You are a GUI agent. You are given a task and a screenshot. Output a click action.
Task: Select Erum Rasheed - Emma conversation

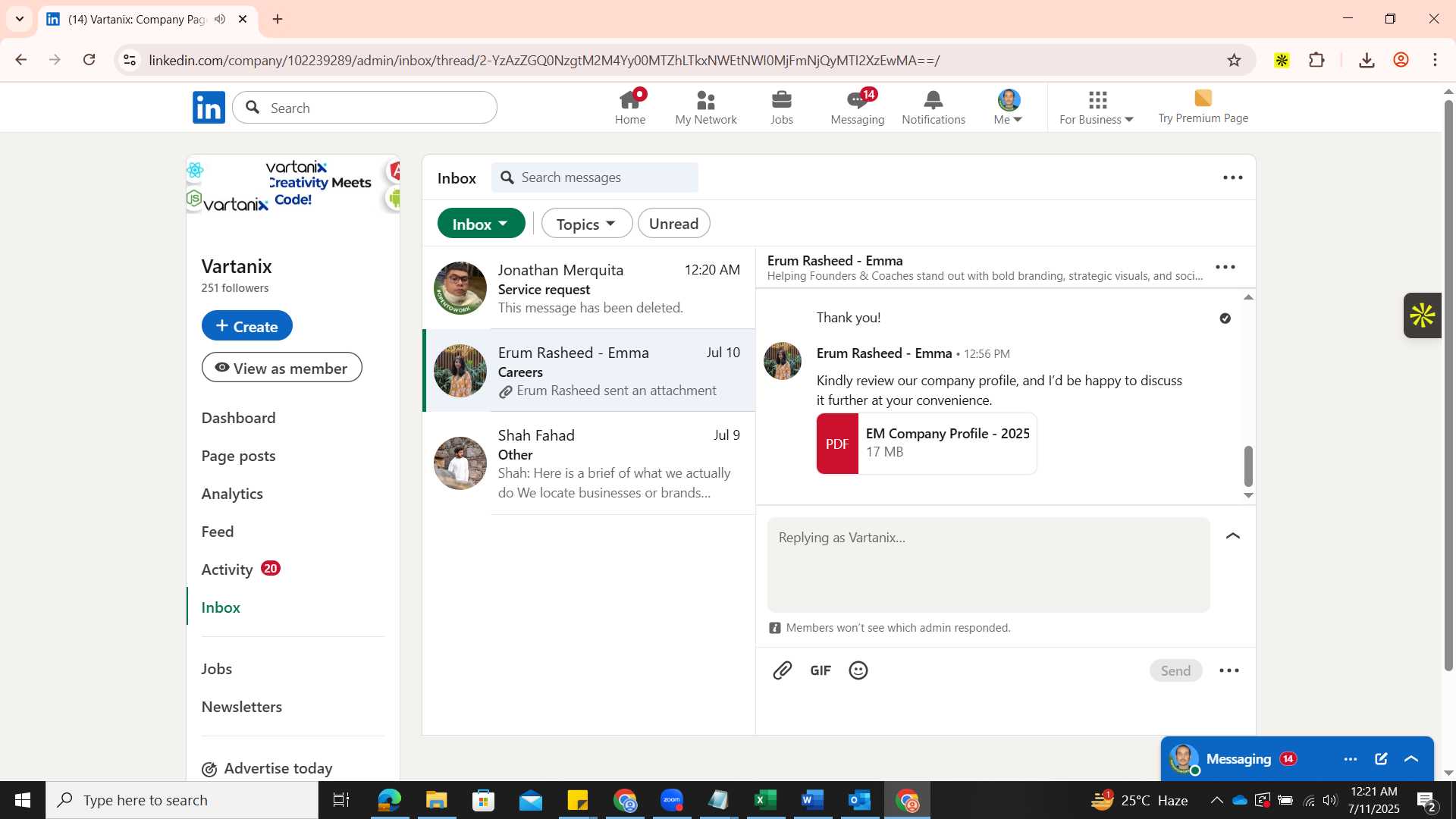pyautogui.click(x=589, y=371)
